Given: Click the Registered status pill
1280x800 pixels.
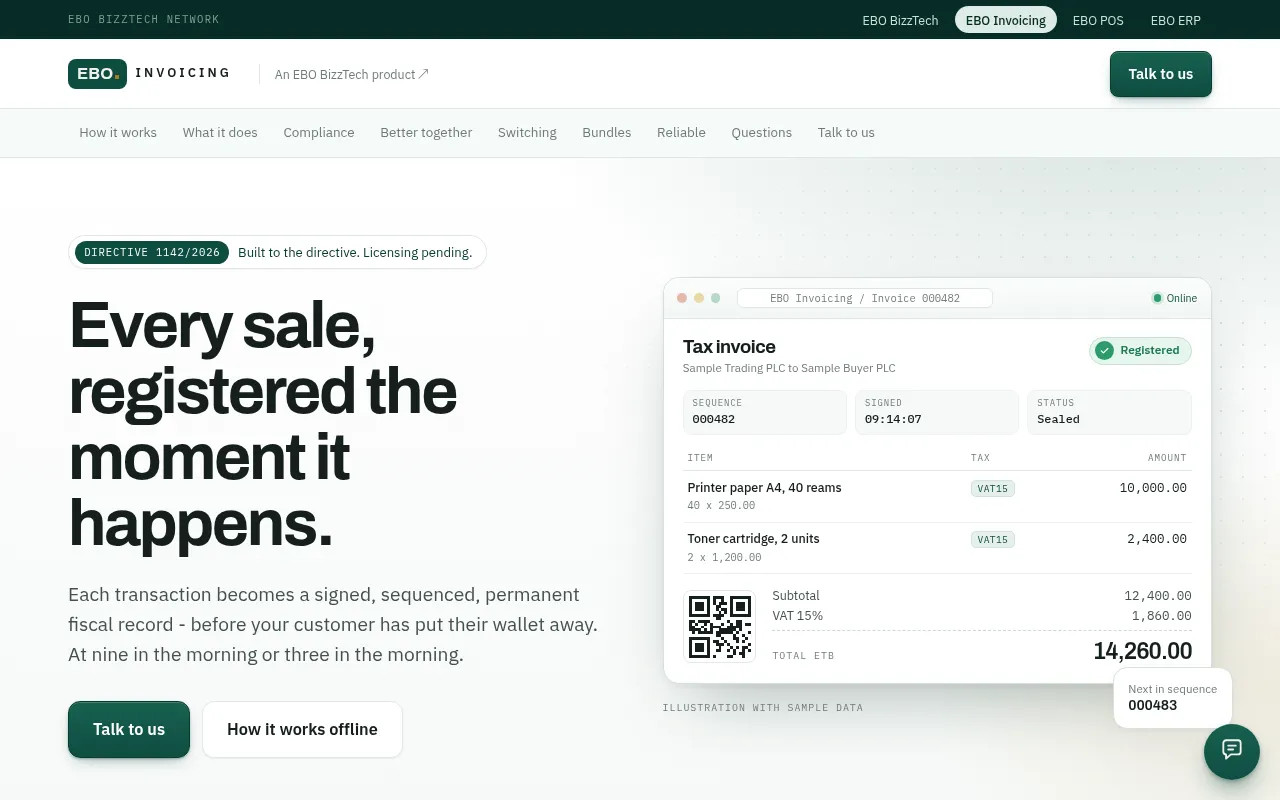Looking at the screenshot, I should click(1140, 350).
